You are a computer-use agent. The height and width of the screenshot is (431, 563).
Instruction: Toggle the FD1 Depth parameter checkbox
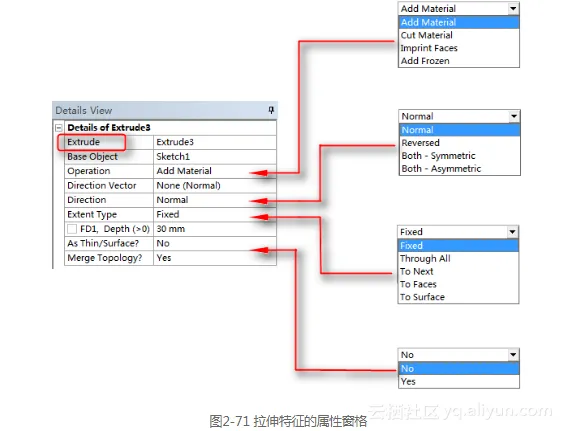[72, 229]
